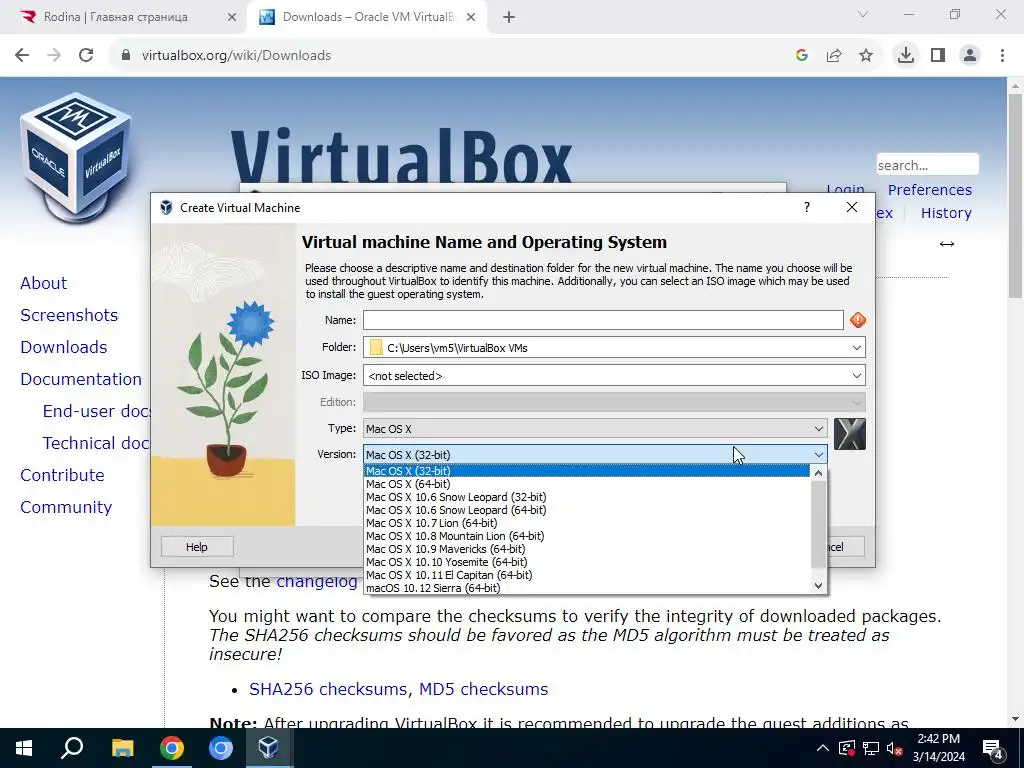
Task: Click the version list scroll-up arrow
Action: point(818,472)
